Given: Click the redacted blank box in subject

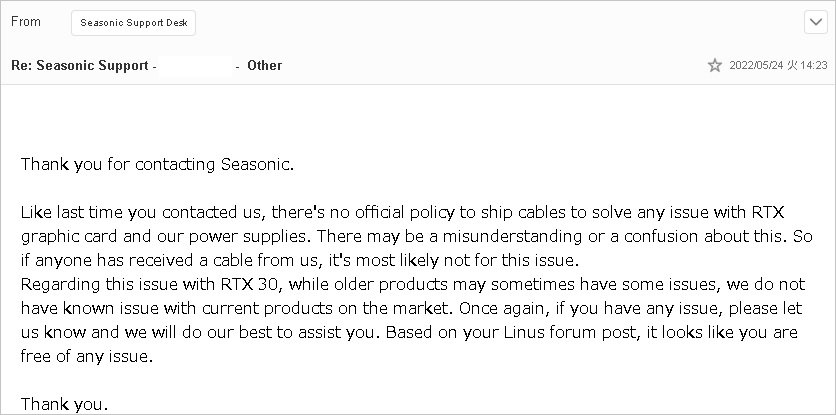Looking at the screenshot, I should pos(196,66).
